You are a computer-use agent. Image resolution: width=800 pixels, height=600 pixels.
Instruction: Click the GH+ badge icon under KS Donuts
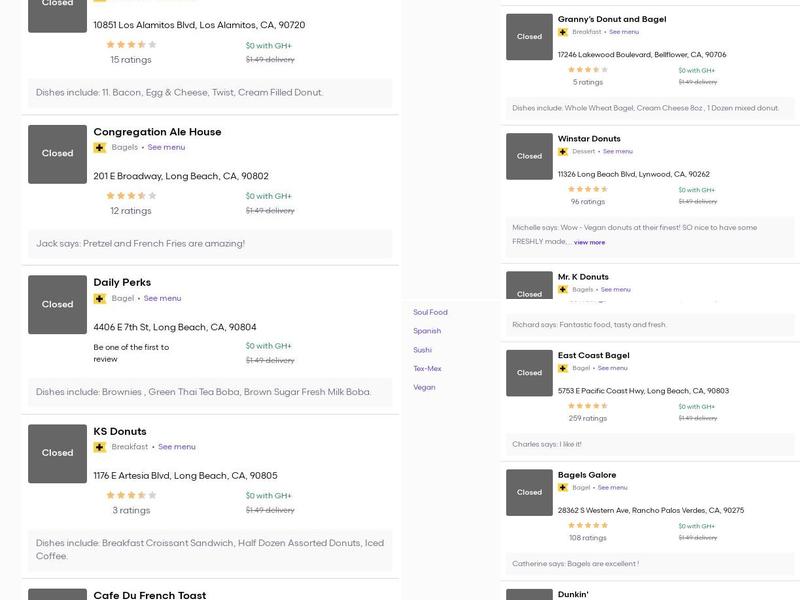[x=99, y=447]
